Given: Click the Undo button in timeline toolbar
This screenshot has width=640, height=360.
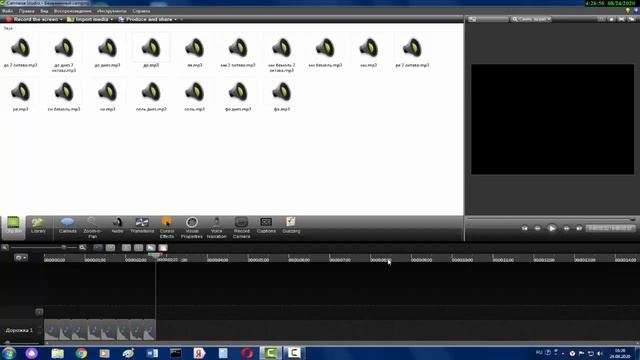Looking at the screenshot, I should point(98,247).
